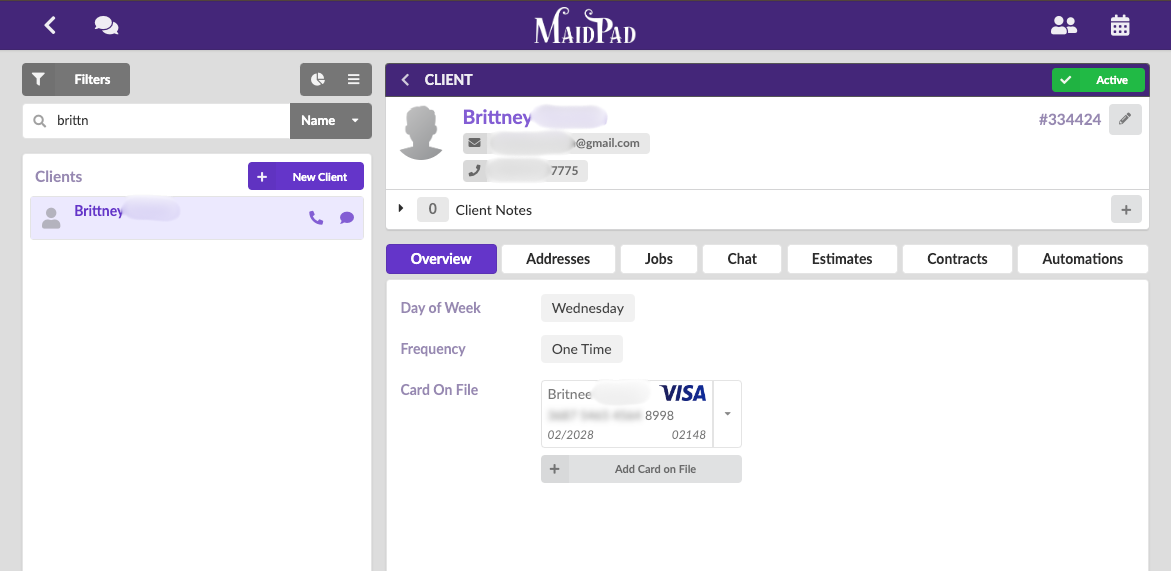Click the chat icon in Brittney's list row

coord(347,218)
